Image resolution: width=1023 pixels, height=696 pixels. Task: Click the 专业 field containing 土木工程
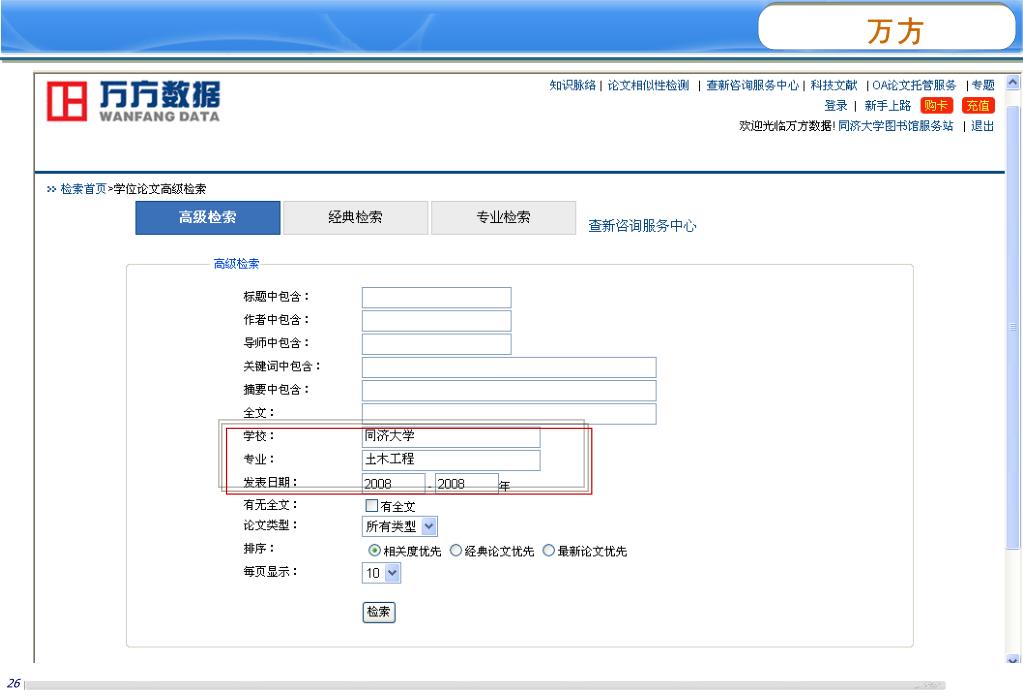pyautogui.click(x=451, y=460)
